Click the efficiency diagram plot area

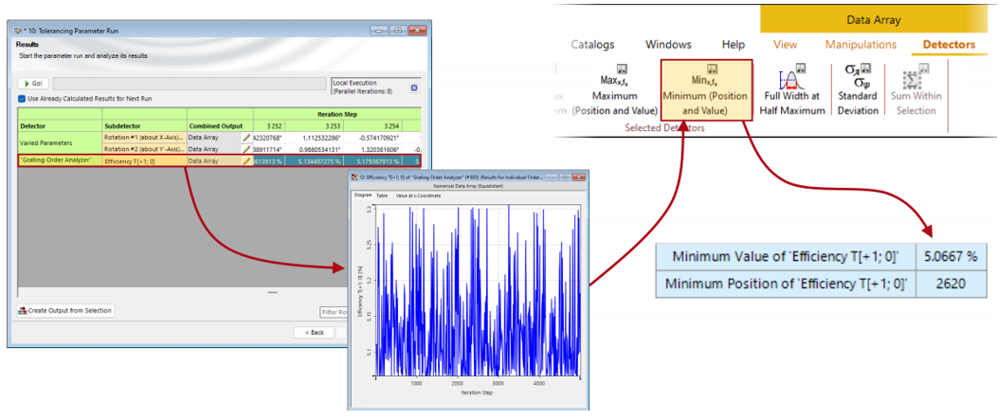point(477,292)
